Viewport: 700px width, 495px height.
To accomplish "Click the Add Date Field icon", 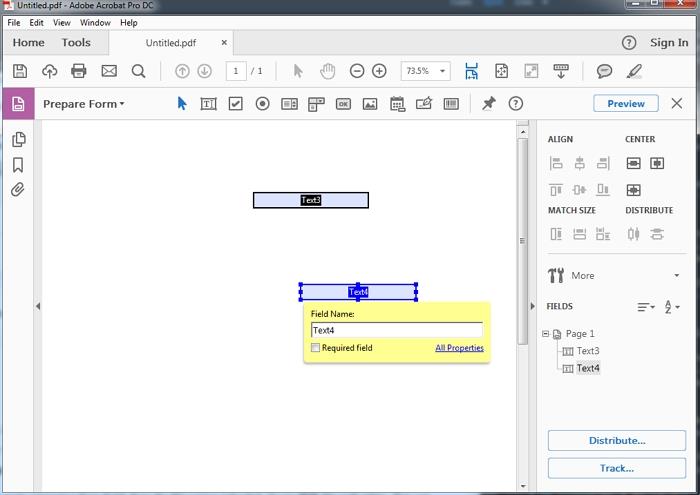I will (397, 104).
